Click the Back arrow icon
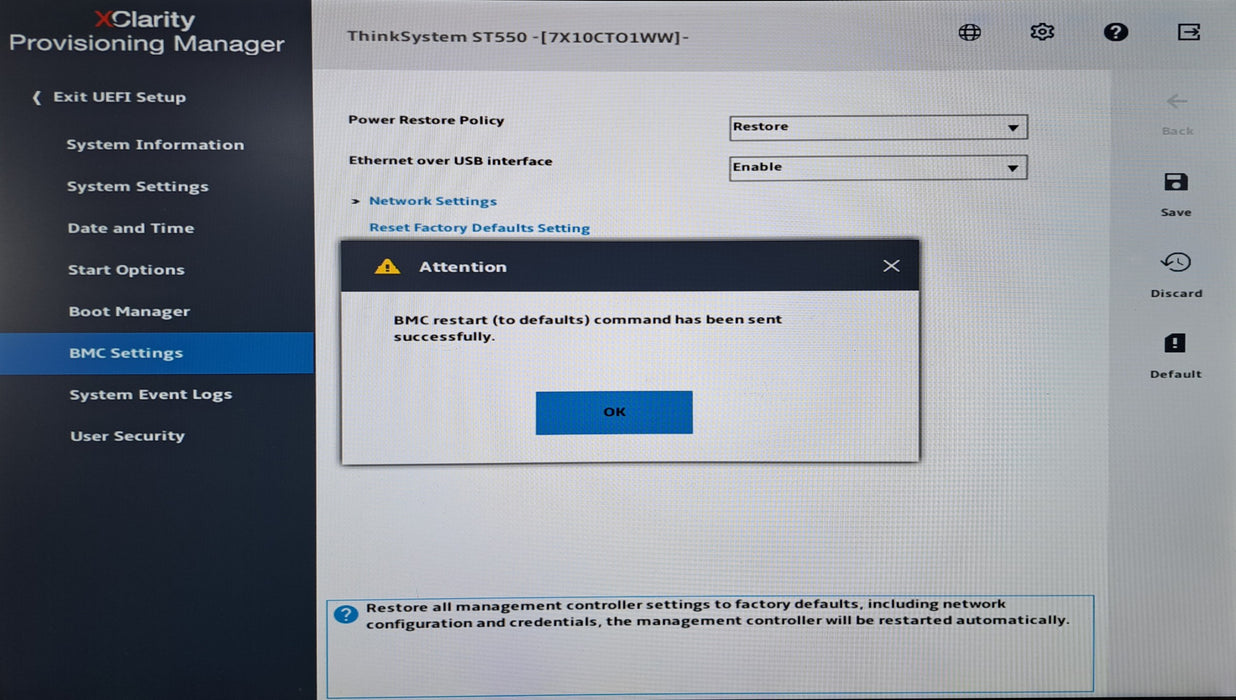Viewport: 1236px width, 700px height. pyautogui.click(x=1177, y=101)
